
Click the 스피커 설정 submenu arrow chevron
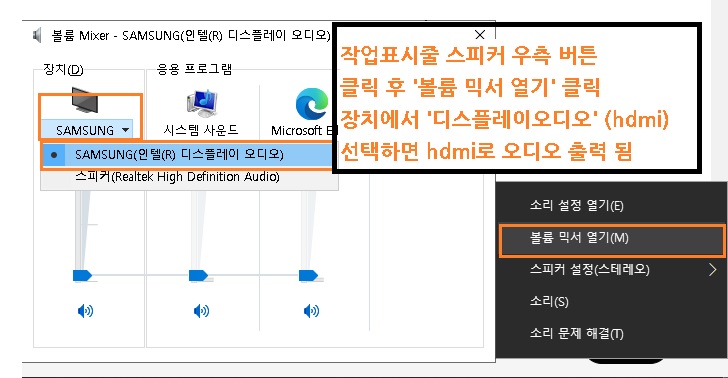click(713, 269)
